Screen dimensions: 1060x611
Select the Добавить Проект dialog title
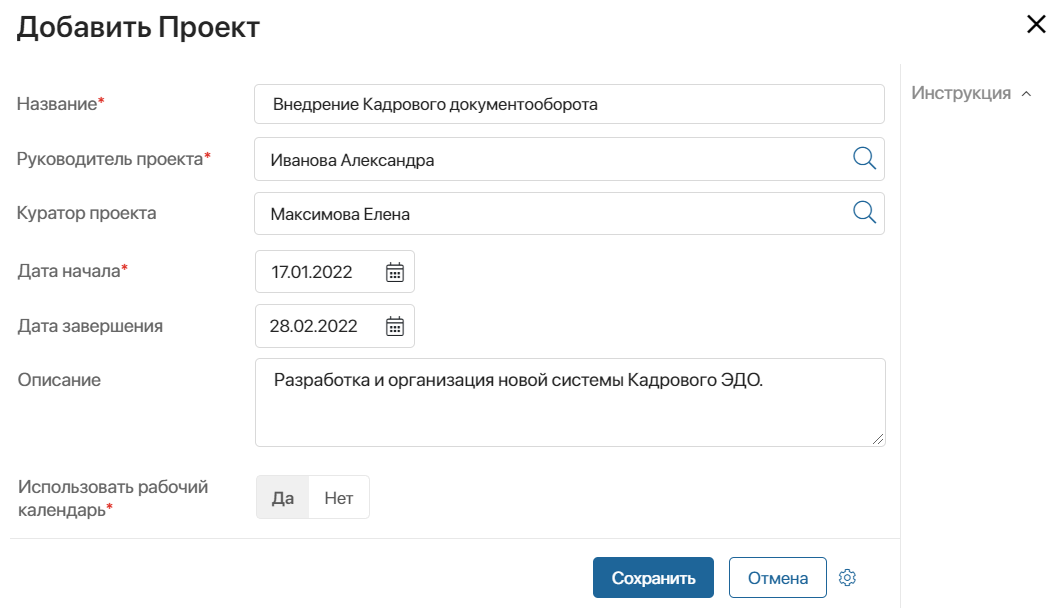click(x=138, y=27)
